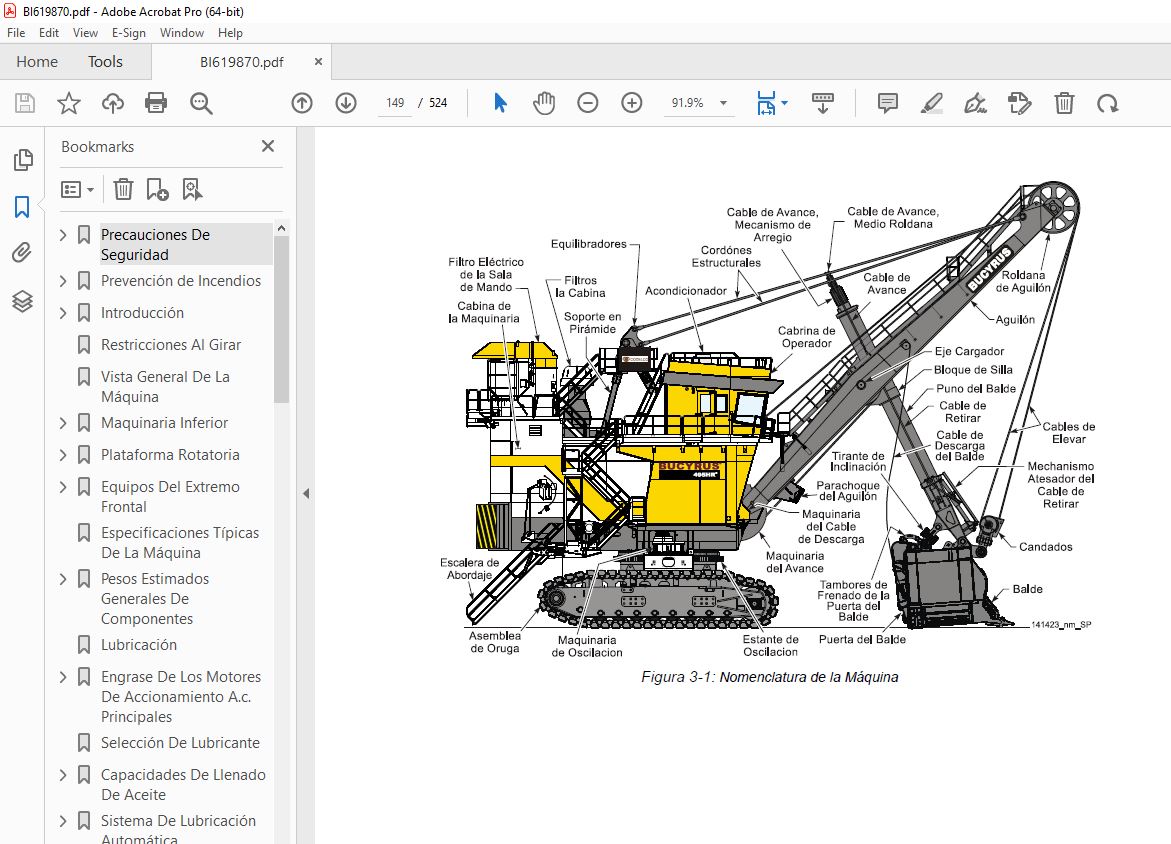The width and height of the screenshot is (1171, 844).
Task: Expand Precauciones De Seguridad bookmark
Action: click(x=63, y=235)
